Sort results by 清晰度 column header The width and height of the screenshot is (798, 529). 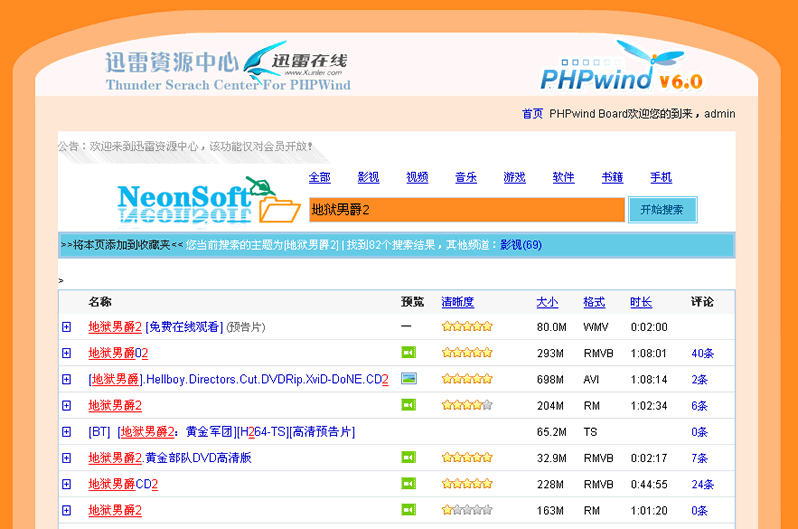coord(457,302)
